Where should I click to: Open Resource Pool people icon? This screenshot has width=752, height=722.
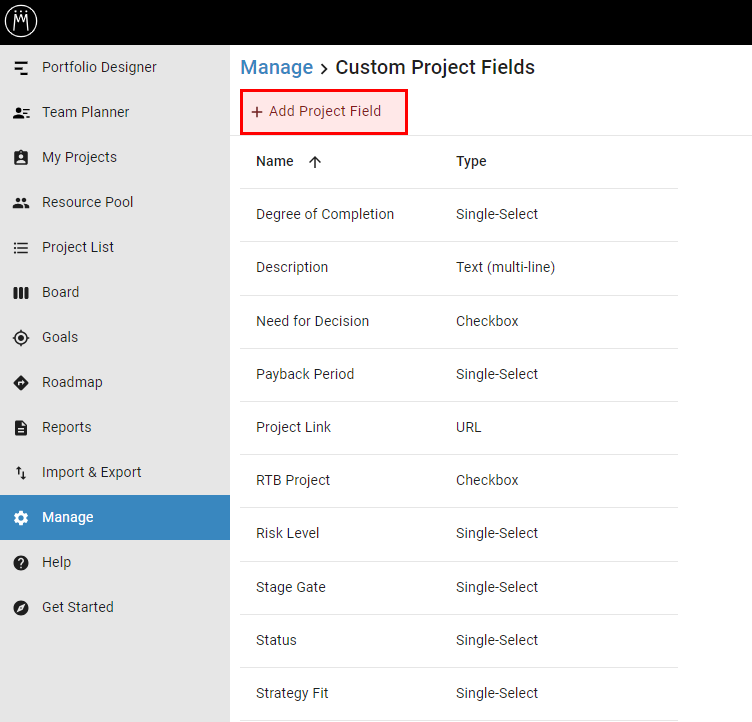coord(21,202)
